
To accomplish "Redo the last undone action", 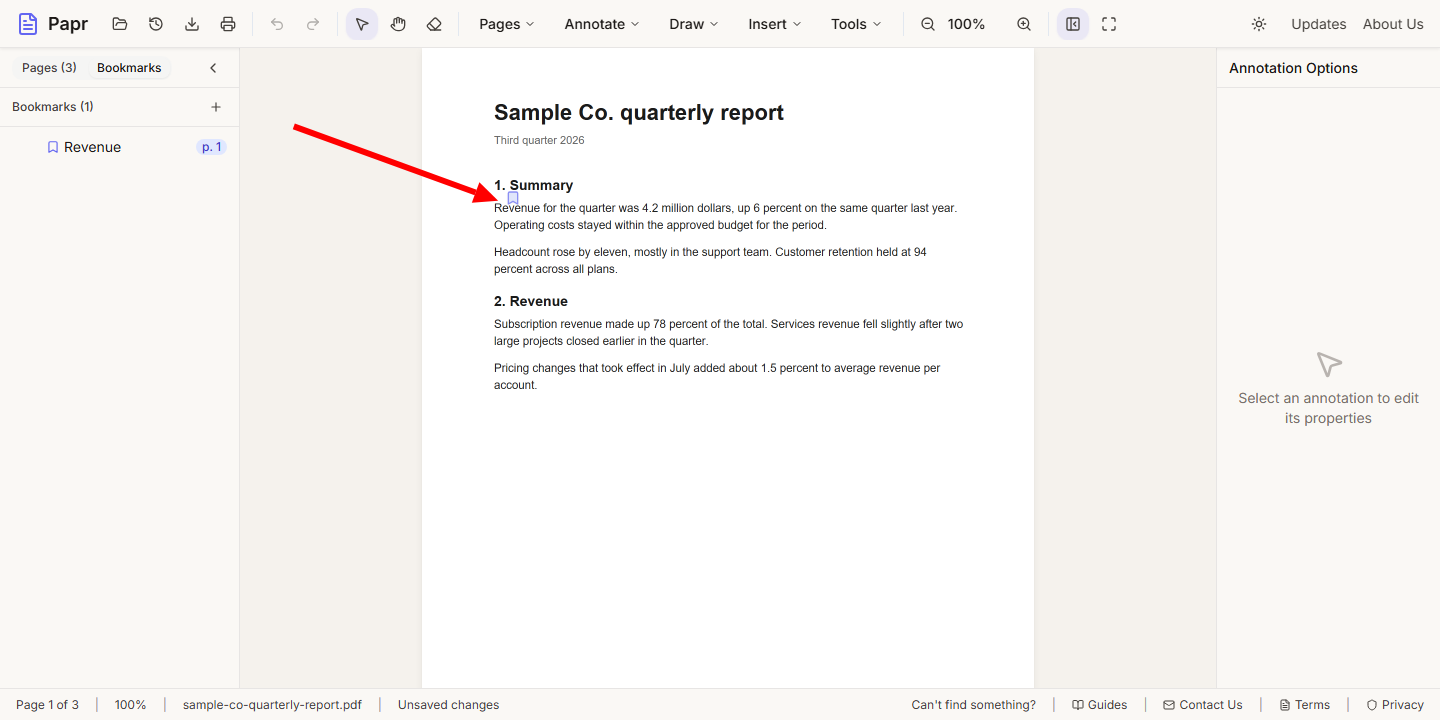I will point(313,24).
